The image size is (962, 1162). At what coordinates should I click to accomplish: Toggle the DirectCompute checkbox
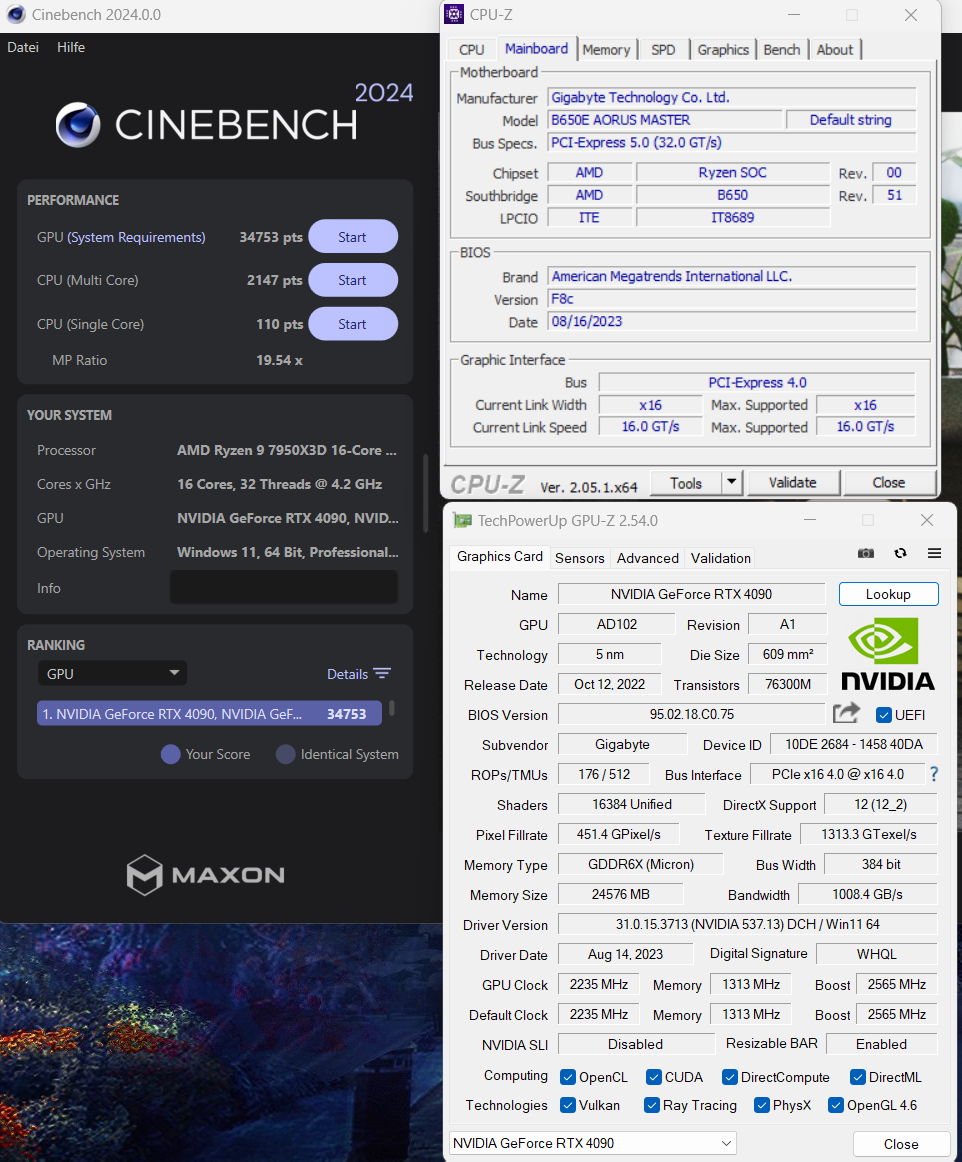(729, 1077)
